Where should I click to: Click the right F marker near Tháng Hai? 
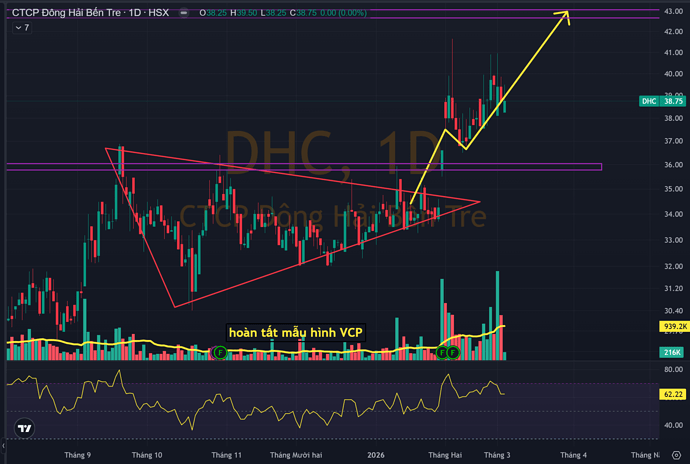(x=453, y=352)
